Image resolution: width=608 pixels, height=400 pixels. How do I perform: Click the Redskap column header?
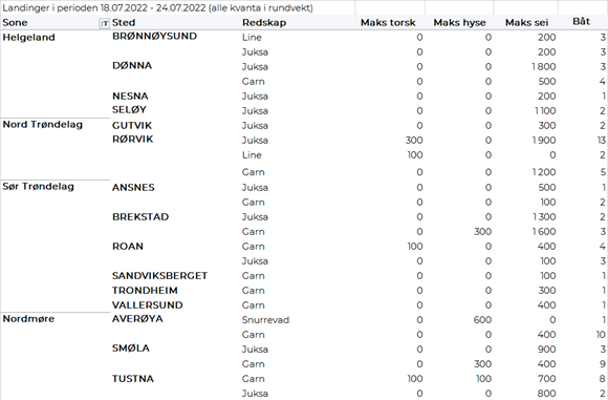click(261, 22)
